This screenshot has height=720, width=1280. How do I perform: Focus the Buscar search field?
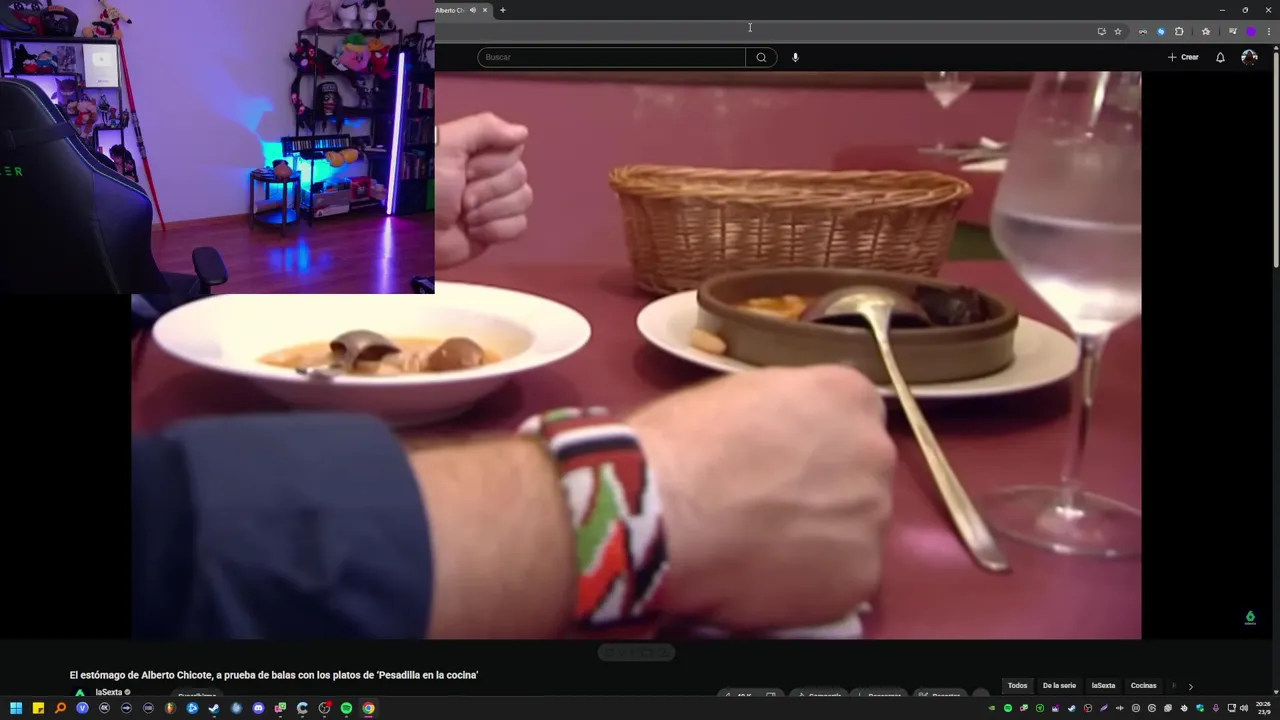(611, 57)
